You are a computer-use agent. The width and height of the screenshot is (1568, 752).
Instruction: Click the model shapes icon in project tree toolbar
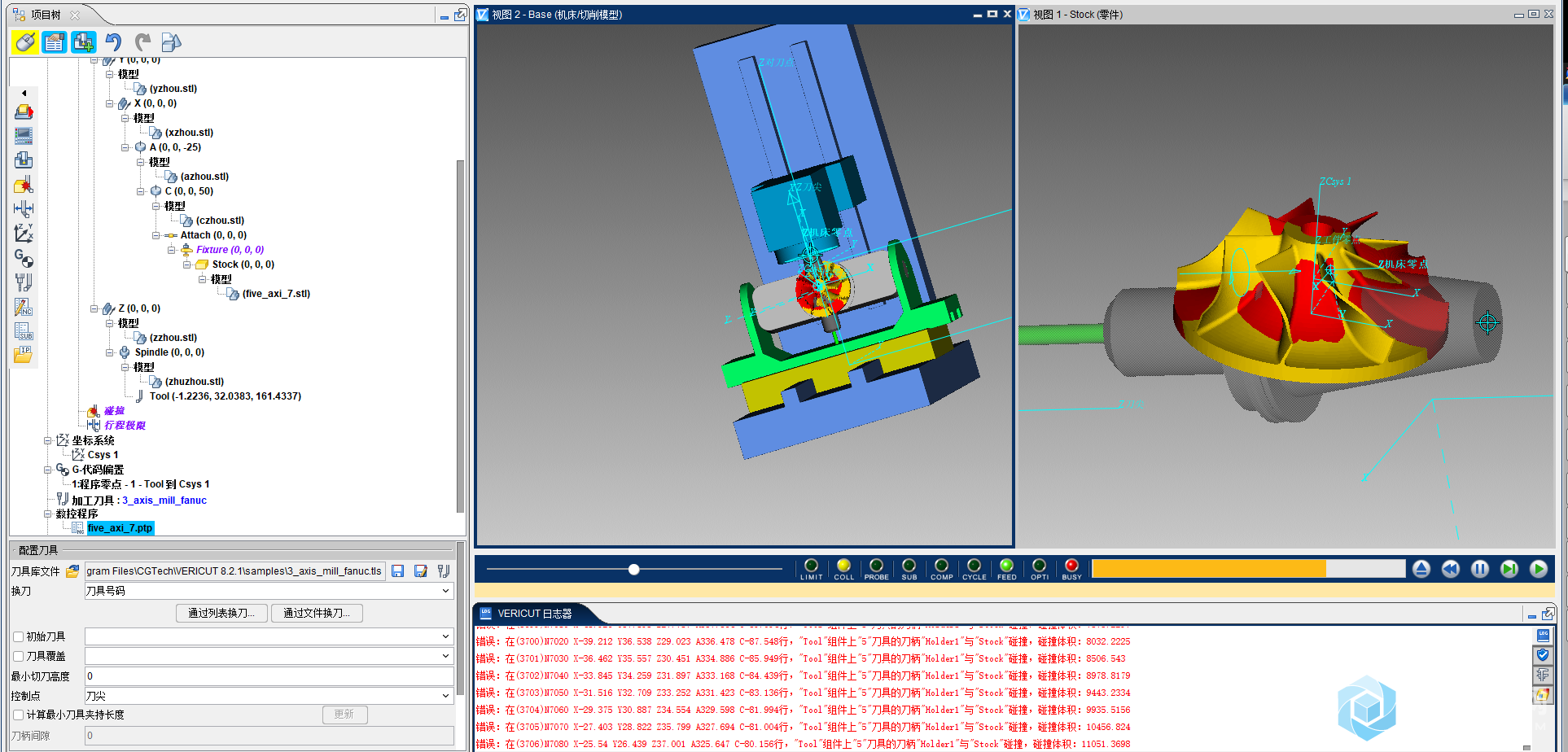pos(171,42)
